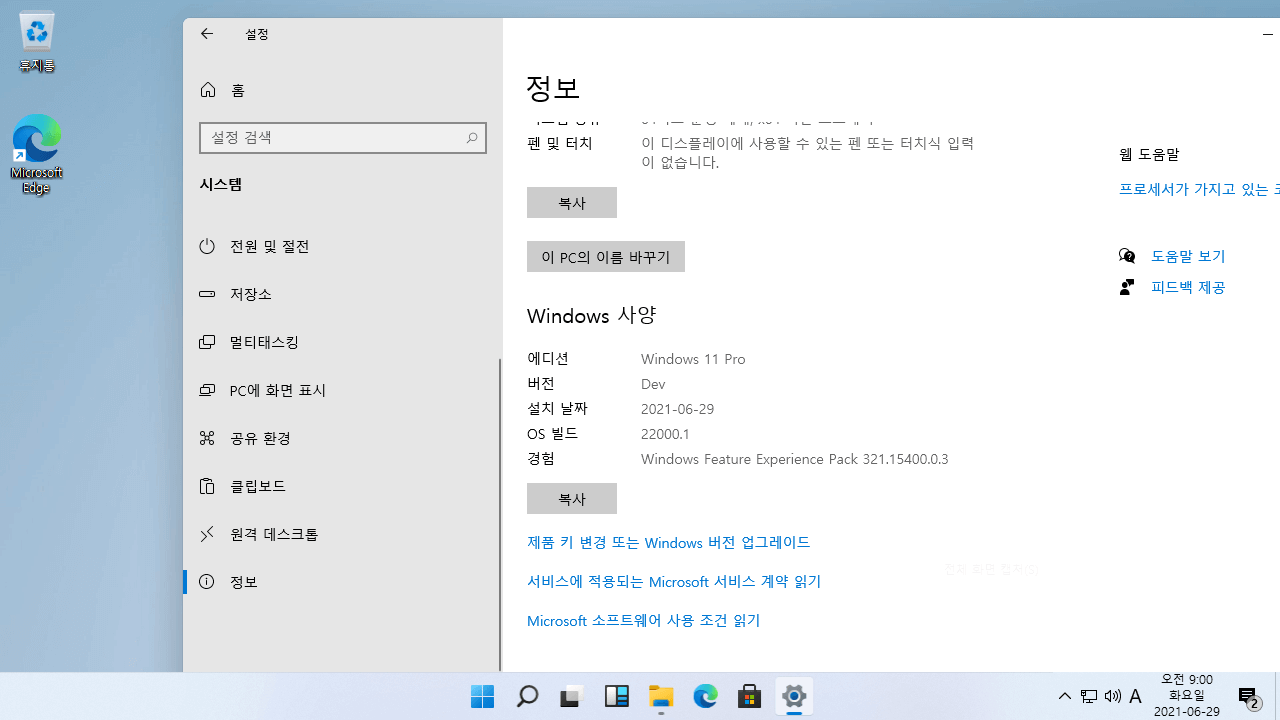
Task: Click the 복사 button under Windows 사양
Action: (572, 498)
